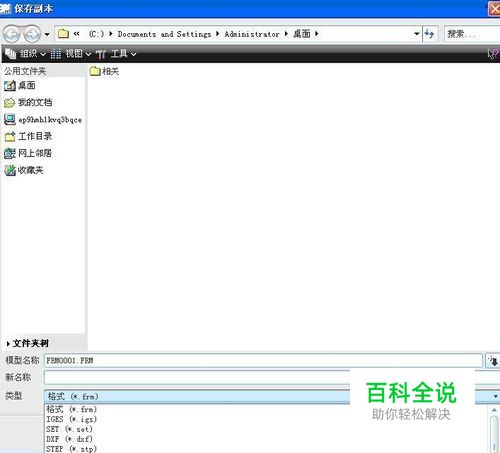The image size is (500, 453).
Task: Expand the 文件夹树 folder tree panel
Action: [x=28, y=343]
